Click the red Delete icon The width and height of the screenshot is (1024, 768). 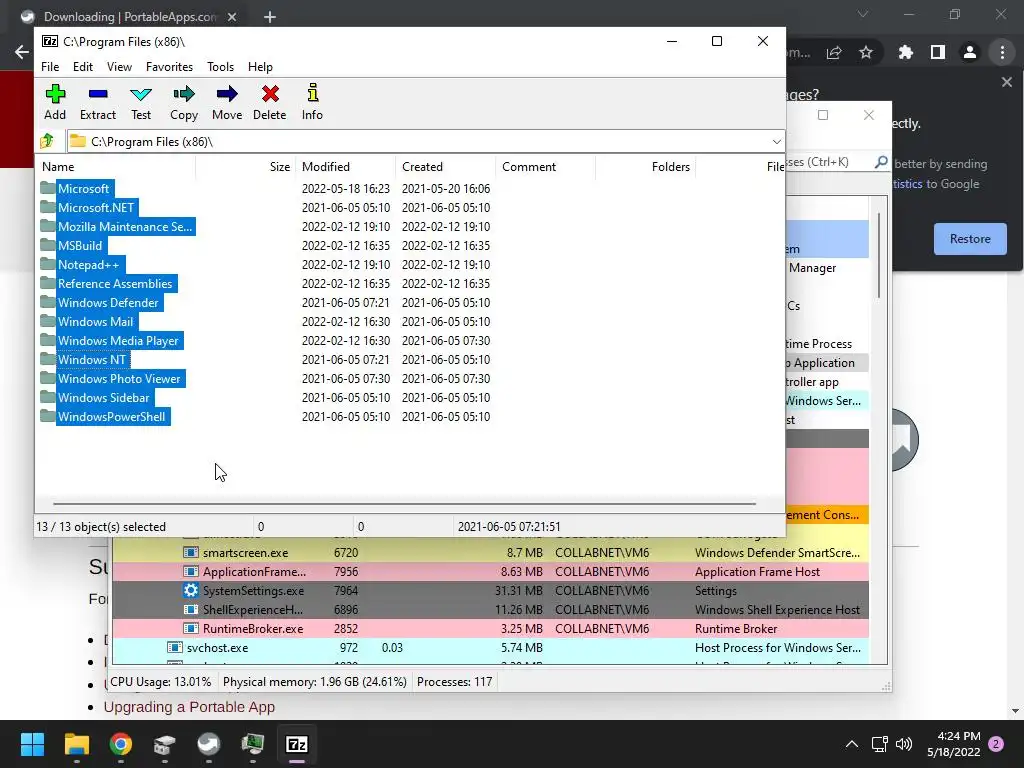(270, 94)
